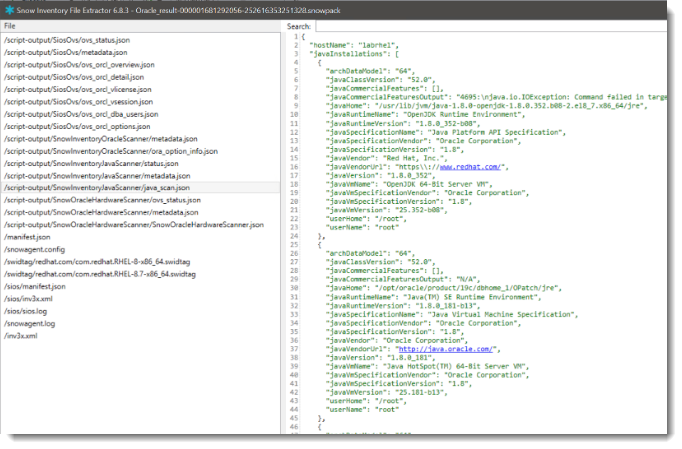Click the Snow Inventory snowflake app icon
Screen dimensions: 682x449
pos(9,10)
